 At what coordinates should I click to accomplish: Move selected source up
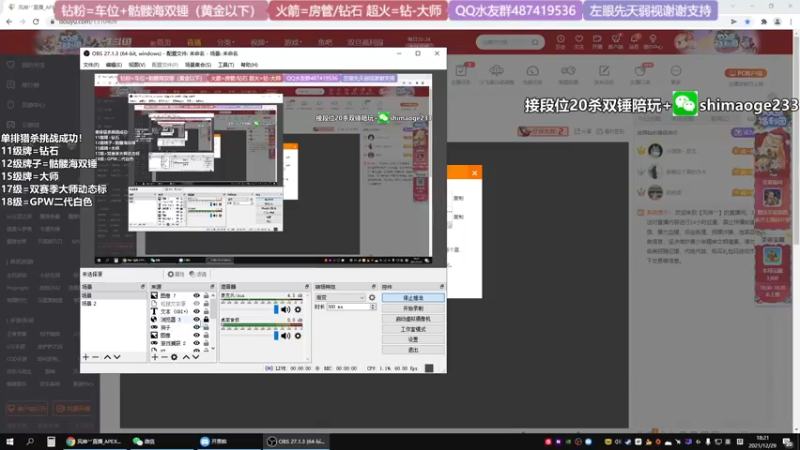click(x=186, y=357)
